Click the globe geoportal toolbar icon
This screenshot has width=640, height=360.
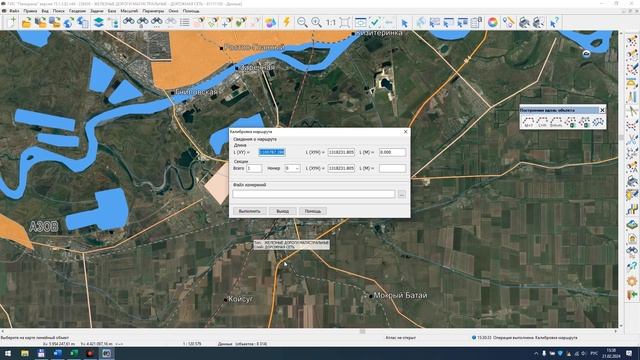coord(68,22)
